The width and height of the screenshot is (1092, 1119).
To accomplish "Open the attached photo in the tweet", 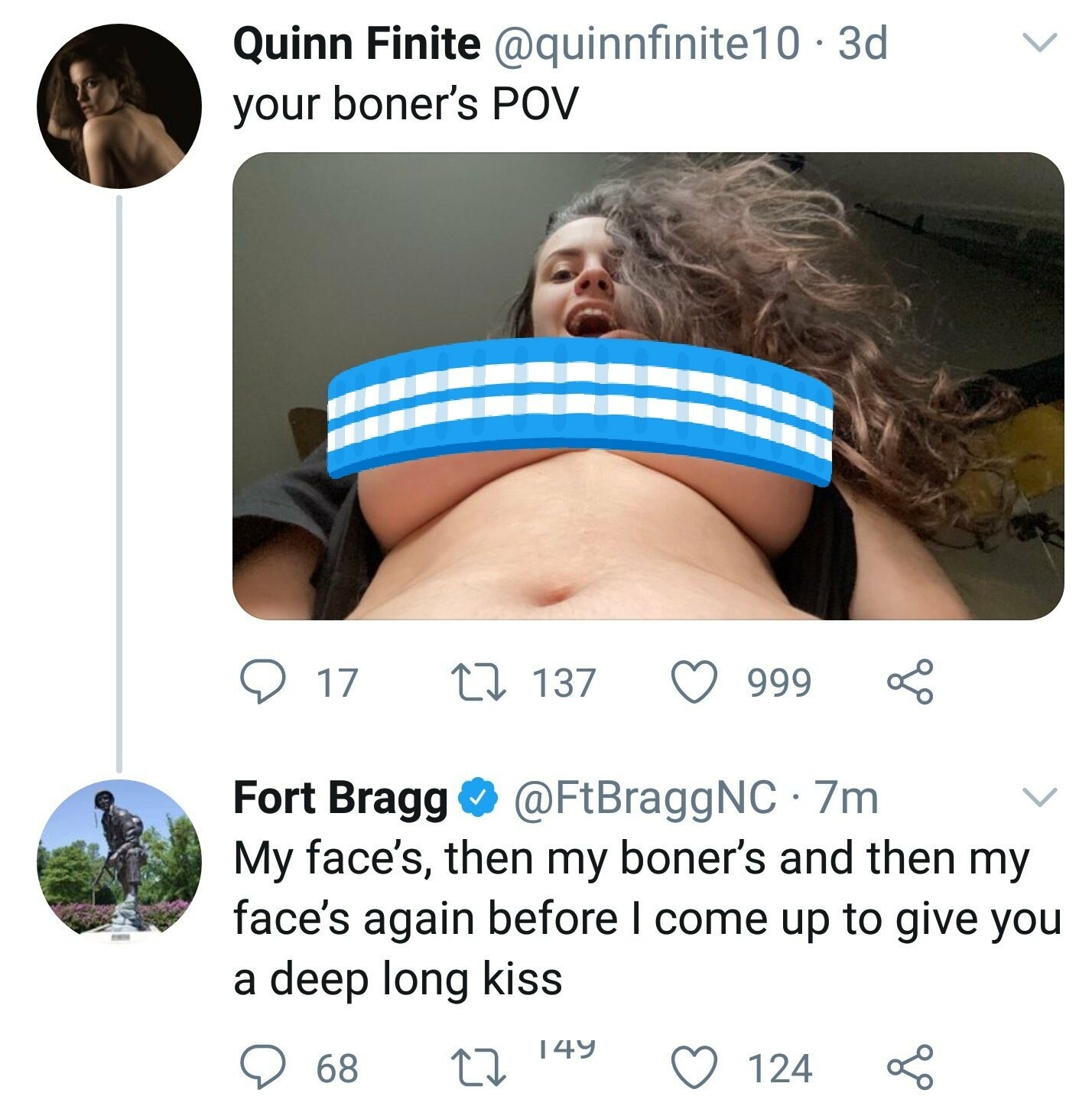I will click(647, 385).
